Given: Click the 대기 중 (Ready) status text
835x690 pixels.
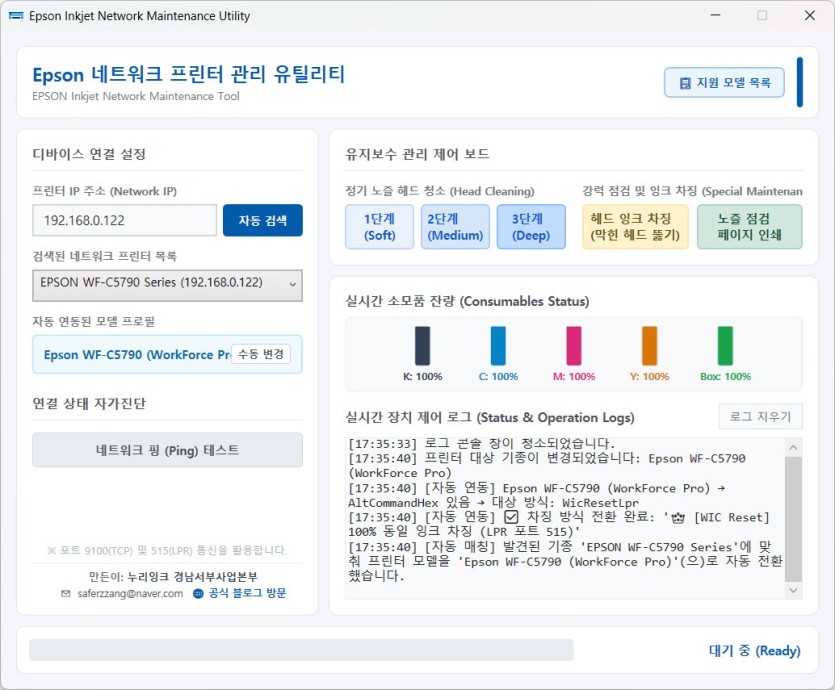Looking at the screenshot, I should pyautogui.click(x=755, y=651).
